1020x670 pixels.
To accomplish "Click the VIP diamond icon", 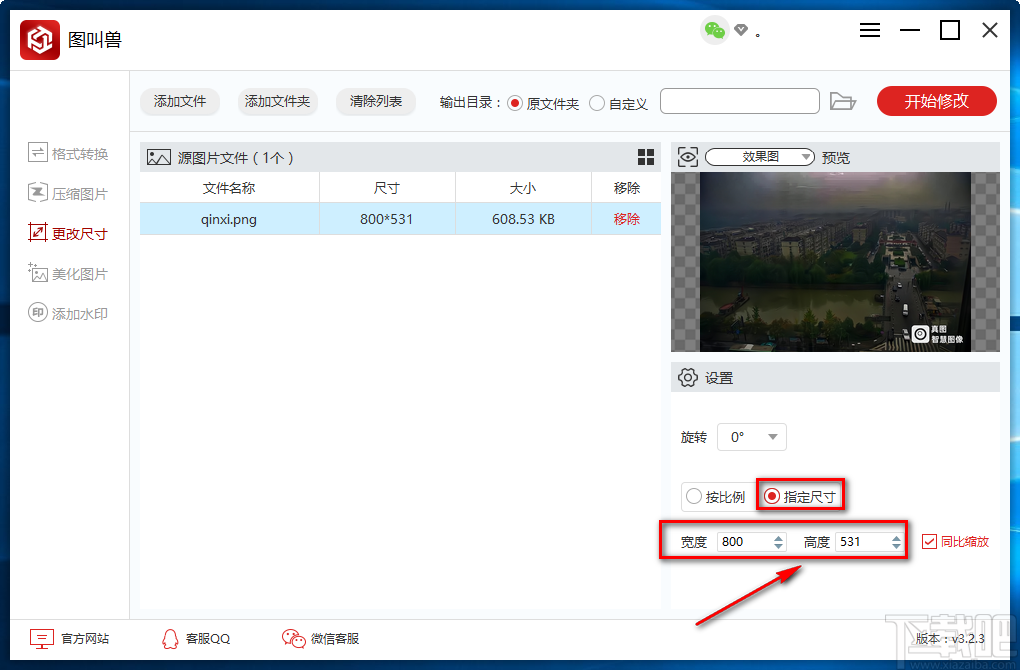I will tap(741, 29).
